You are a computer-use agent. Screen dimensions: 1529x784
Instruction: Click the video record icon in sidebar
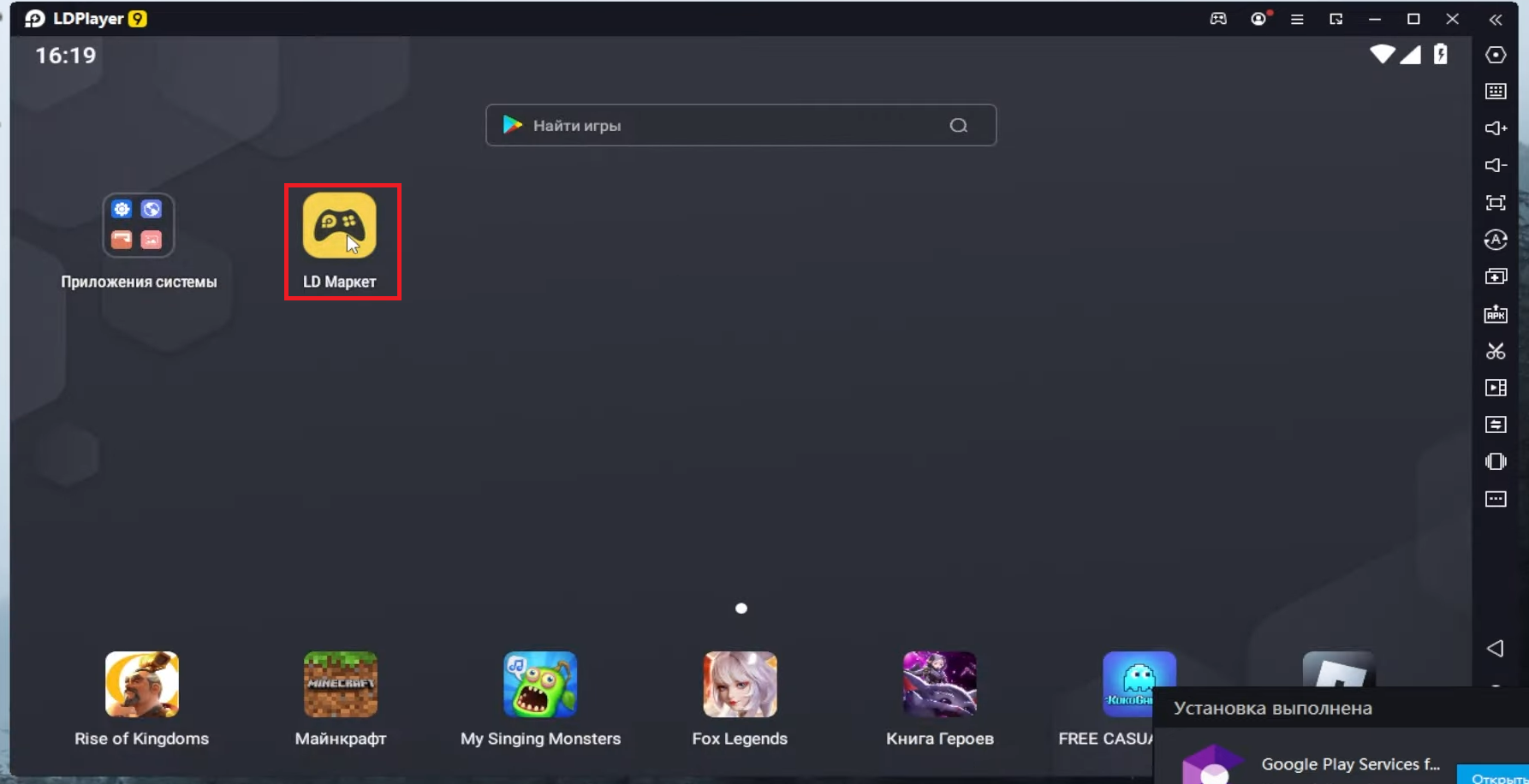[x=1496, y=388]
